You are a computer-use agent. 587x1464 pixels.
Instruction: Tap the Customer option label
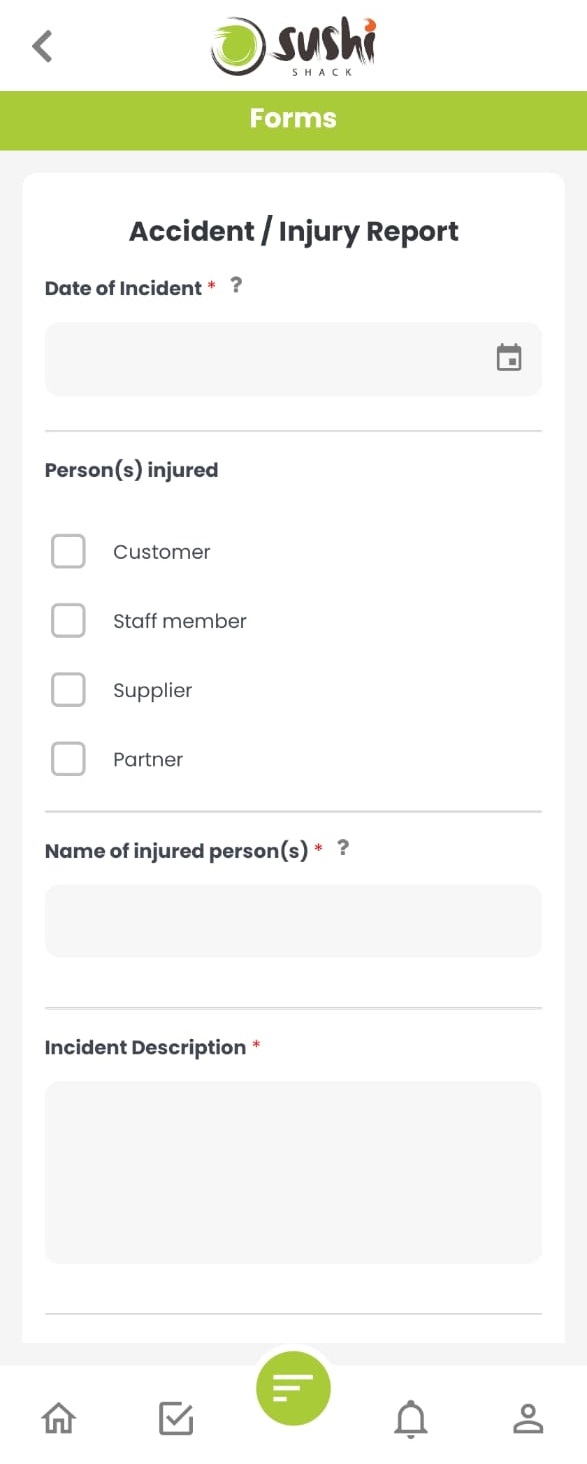(162, 552)
